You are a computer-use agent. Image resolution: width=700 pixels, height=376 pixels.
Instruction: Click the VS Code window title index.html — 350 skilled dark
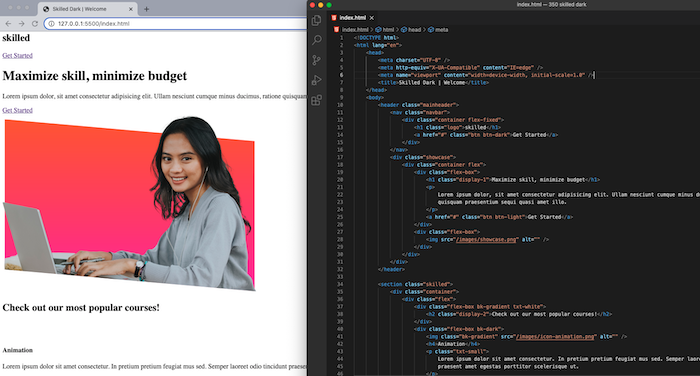(551, 4)
